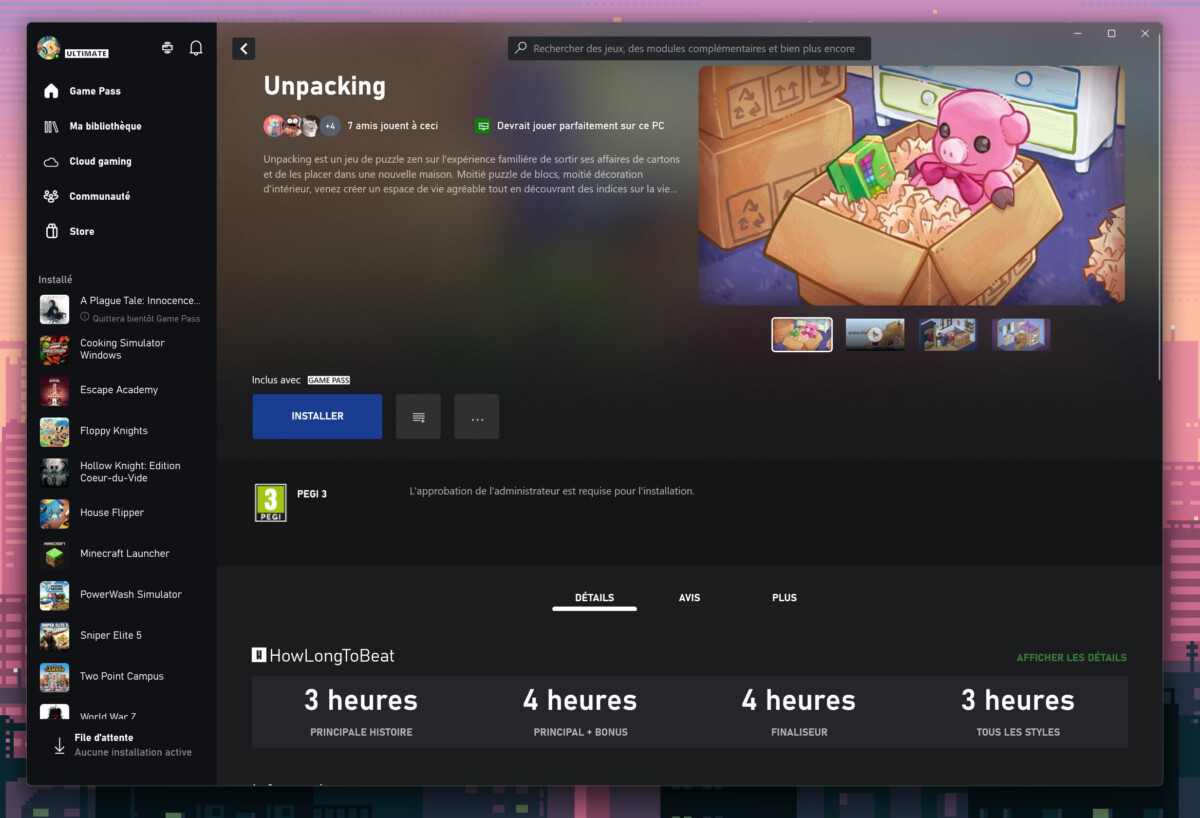Click the "3 heures" PRINCIPALE HISTOIRE value
Screen dimensions: 1200x818
tap(361, 700)
